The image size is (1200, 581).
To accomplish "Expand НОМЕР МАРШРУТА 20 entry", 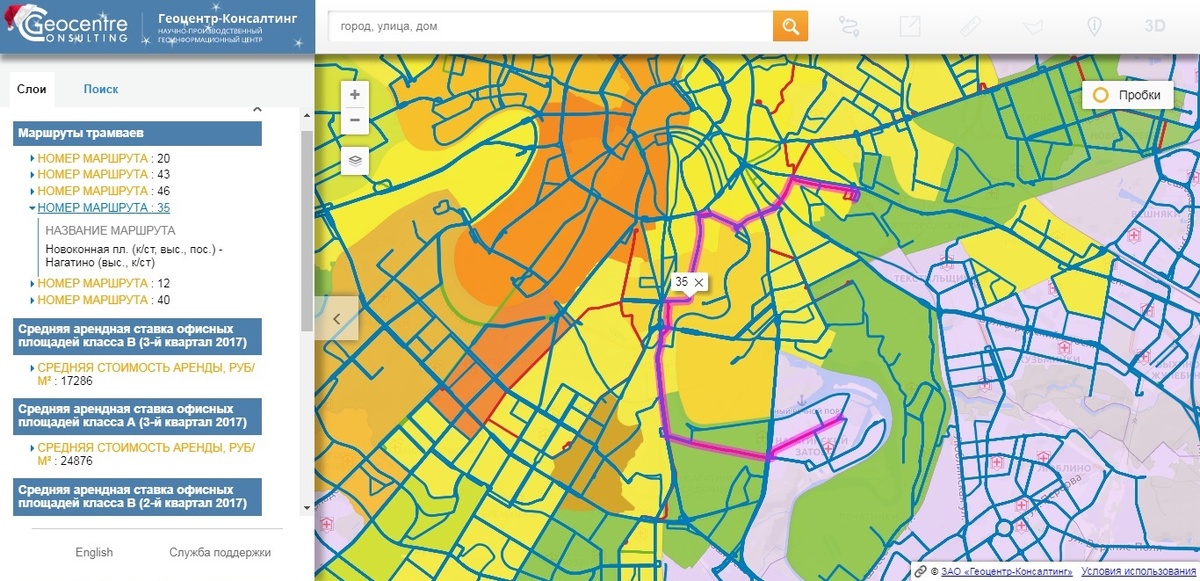I will point(100,158).
